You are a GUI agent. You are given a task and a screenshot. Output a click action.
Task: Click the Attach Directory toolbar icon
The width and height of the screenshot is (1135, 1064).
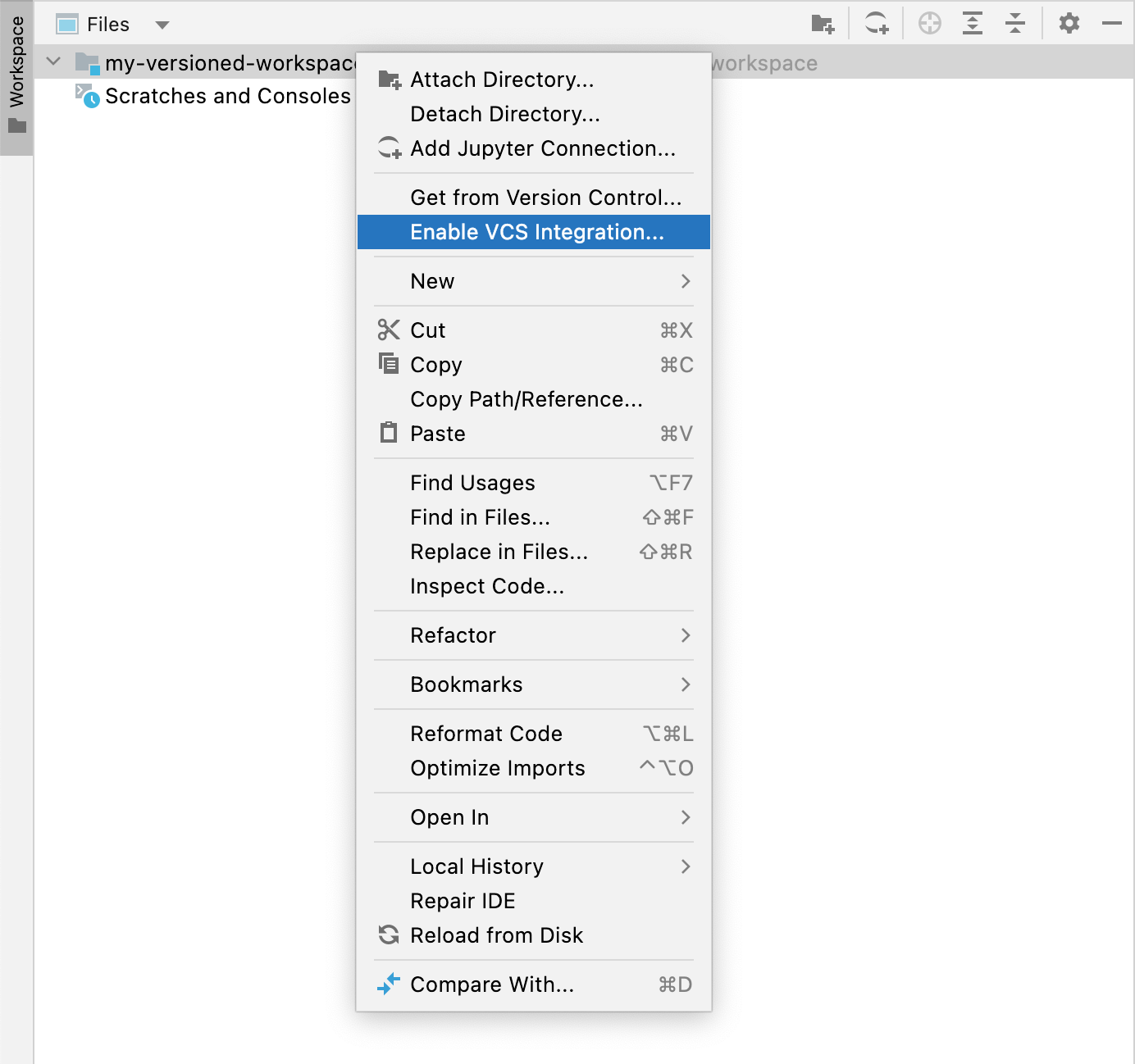824,23
